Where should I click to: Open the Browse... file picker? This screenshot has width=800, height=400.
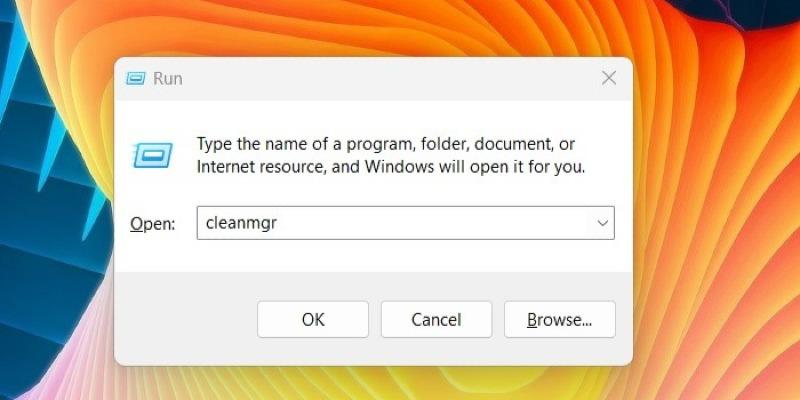coord(560,319)
